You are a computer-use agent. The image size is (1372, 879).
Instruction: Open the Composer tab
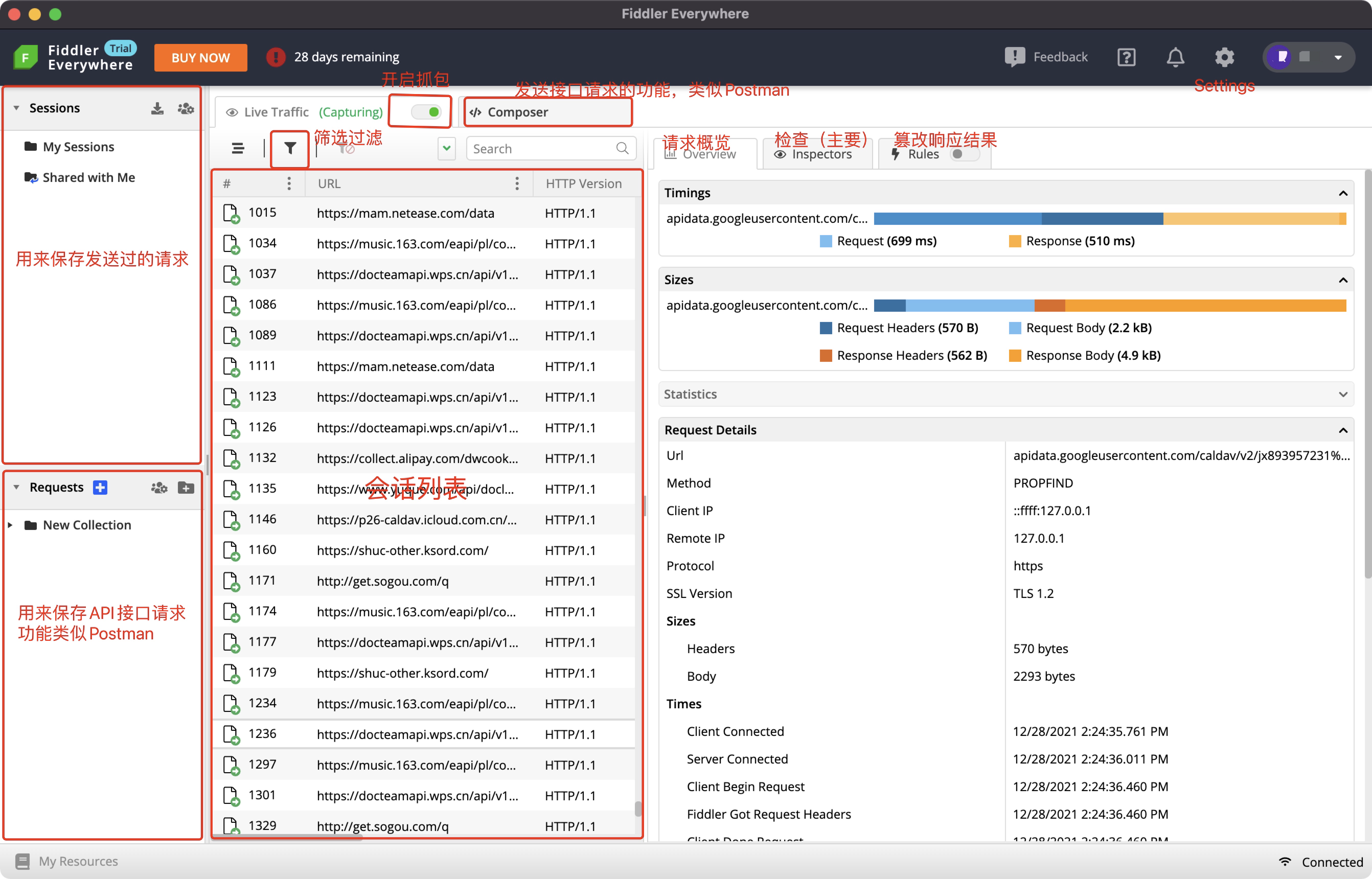tap(517, 112)
